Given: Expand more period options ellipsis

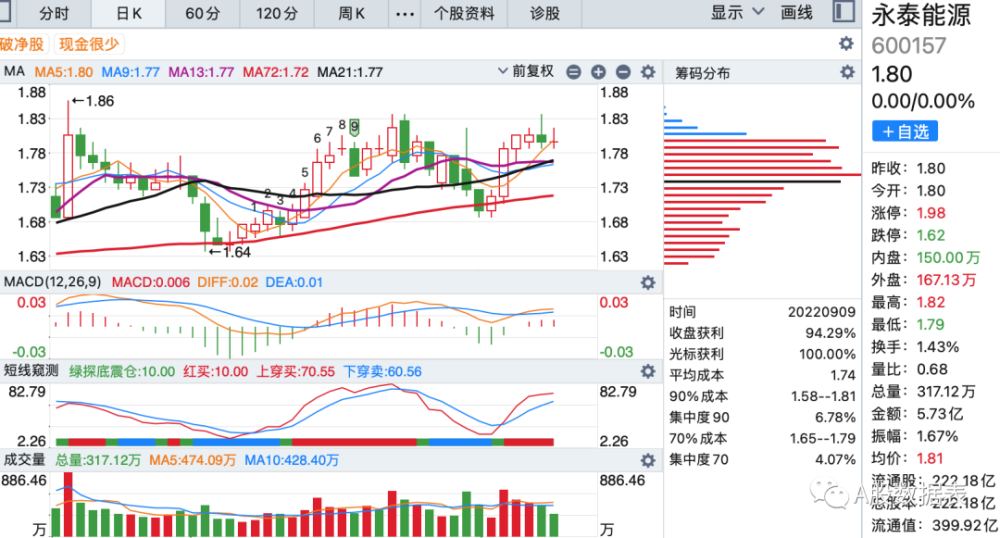Looking at the screenshot, I should pos(405,13).
